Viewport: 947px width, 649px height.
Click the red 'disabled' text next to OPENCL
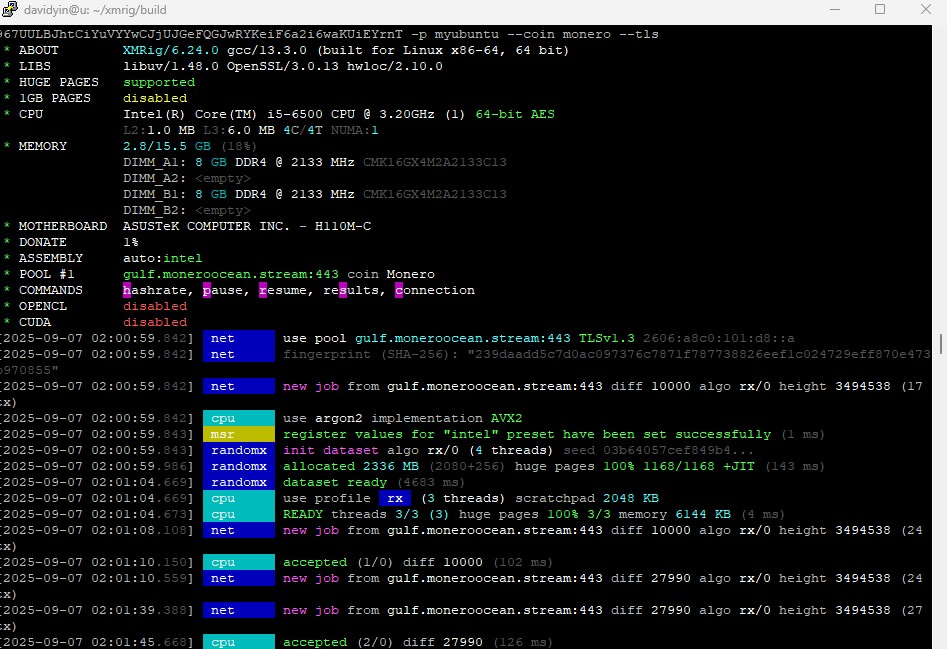coord(155,306)
